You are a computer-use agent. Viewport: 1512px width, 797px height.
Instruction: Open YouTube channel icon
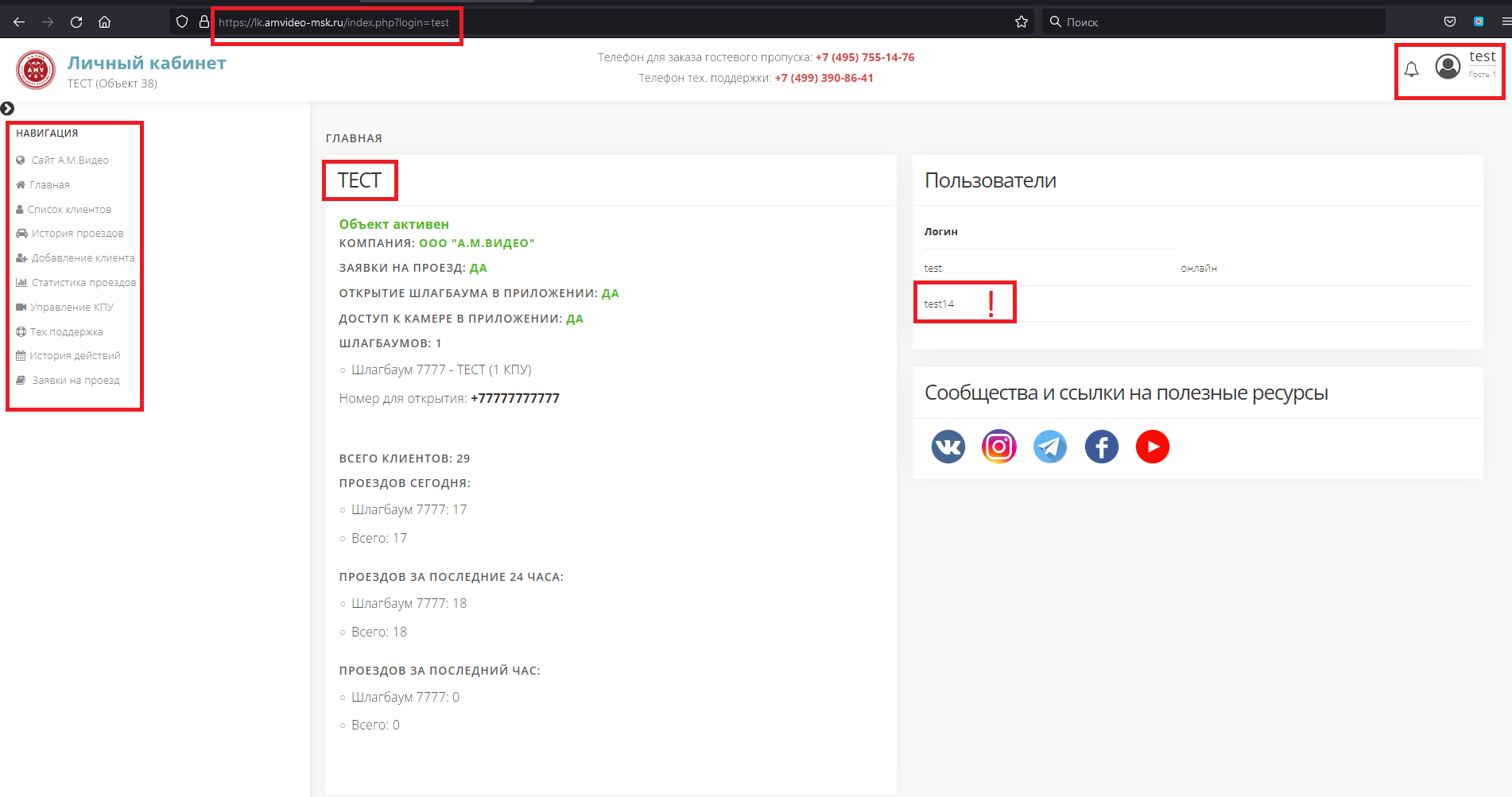click(1153, 447)
